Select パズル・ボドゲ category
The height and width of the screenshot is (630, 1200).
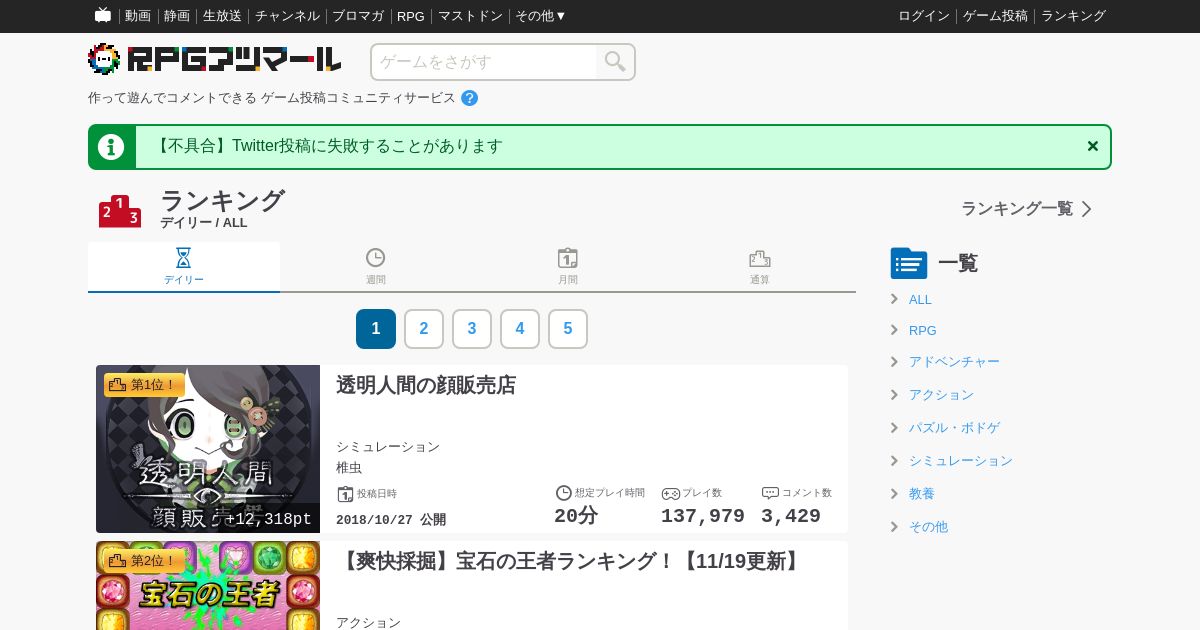click(954, 428)
